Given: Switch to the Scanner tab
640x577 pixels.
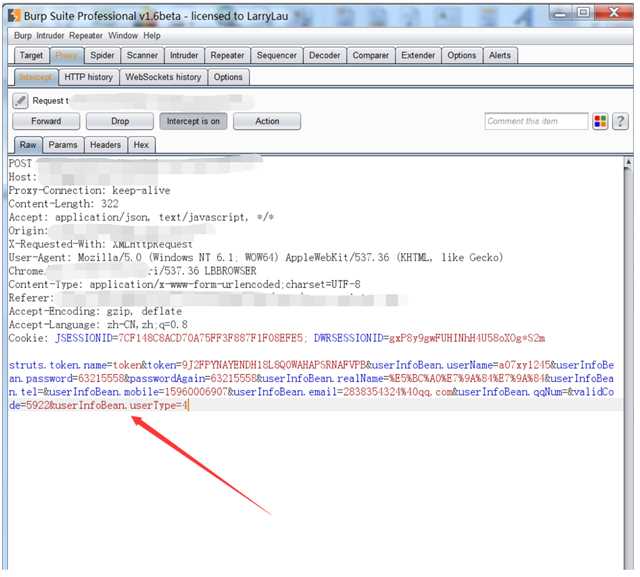Looking at the screenshot, I should [x=142, y=55].
